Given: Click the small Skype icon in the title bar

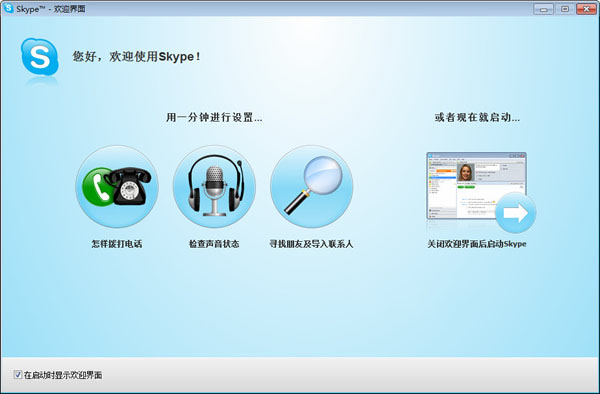Looking at the screenshot, I should 8,8.
